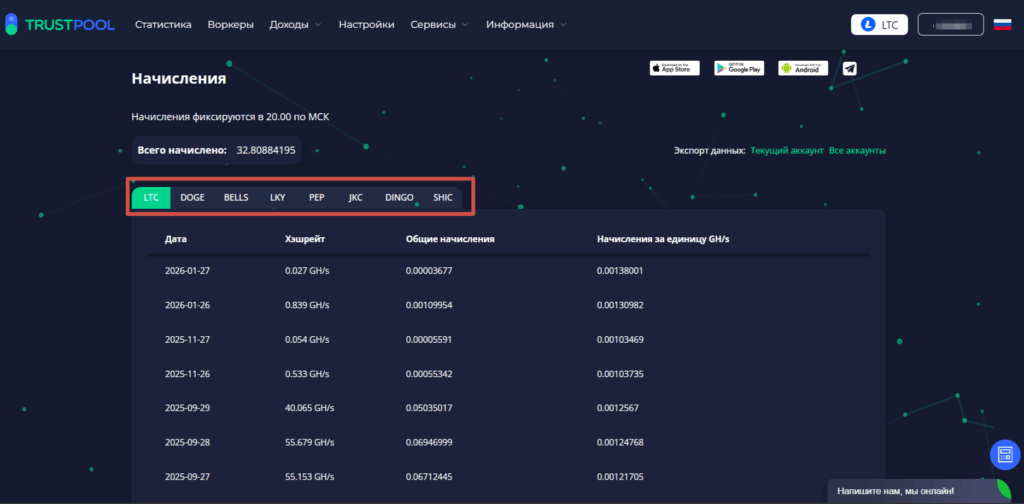Click the Начисления за единицу GH/s header
The height and width of the screenshot is (504, 1024).
(663, 239)
